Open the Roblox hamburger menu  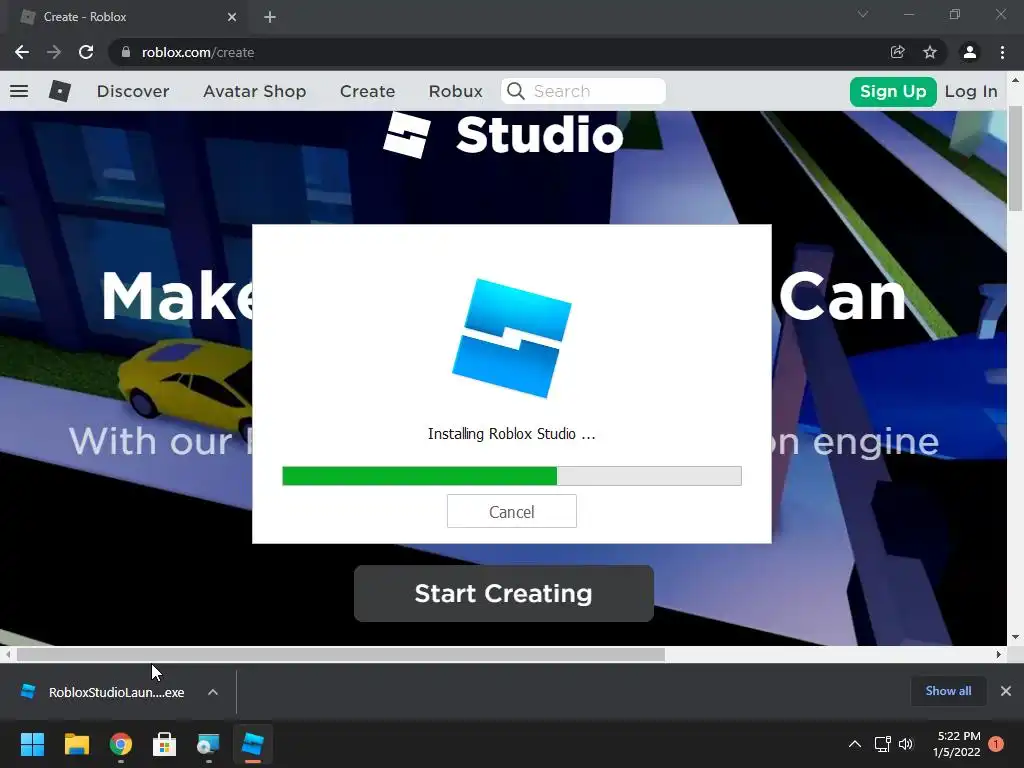19,91
